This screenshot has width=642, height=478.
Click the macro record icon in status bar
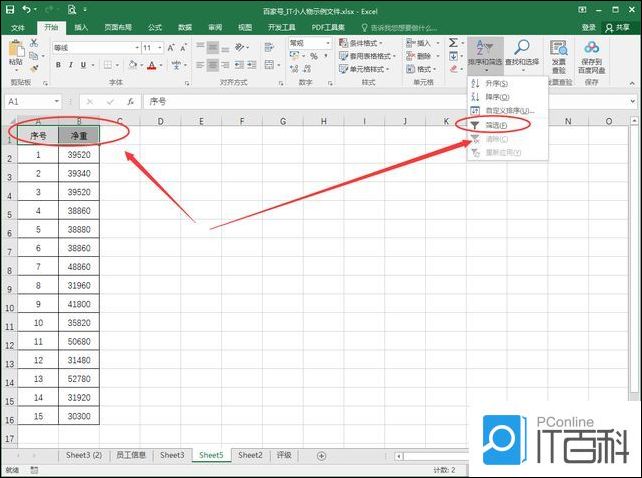pos(34,470)
